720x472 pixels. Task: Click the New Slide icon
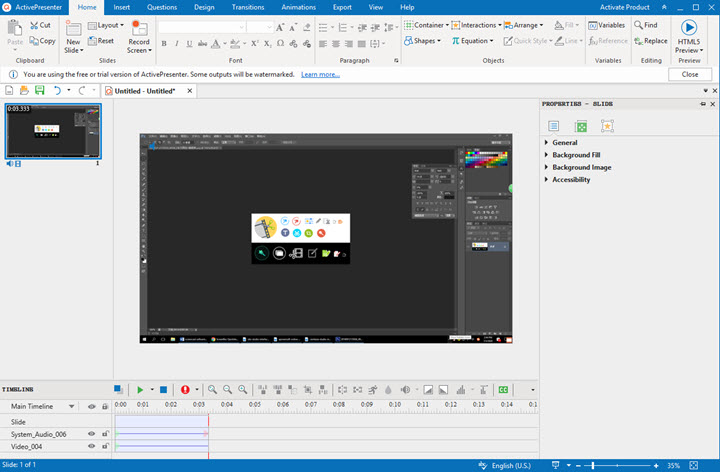pyautogui.click(x=73, y=28)
